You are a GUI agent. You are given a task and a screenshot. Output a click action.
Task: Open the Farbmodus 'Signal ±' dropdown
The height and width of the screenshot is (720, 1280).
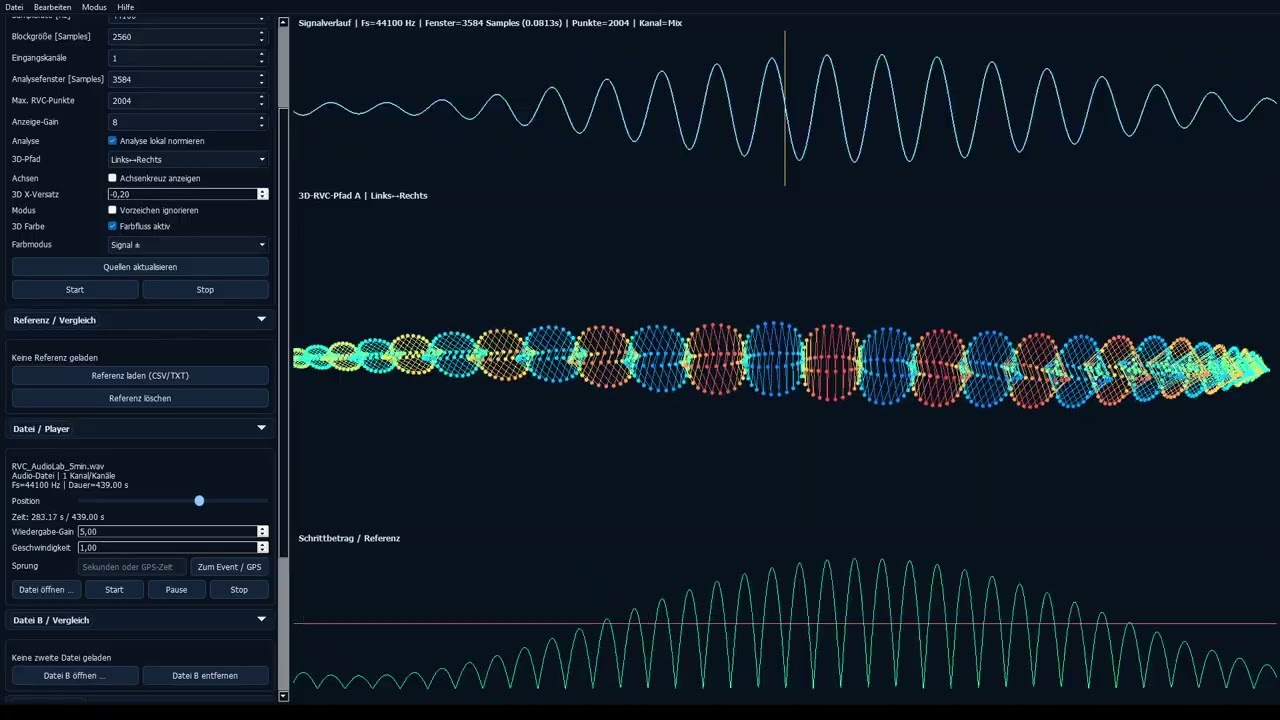click(188, 244)
